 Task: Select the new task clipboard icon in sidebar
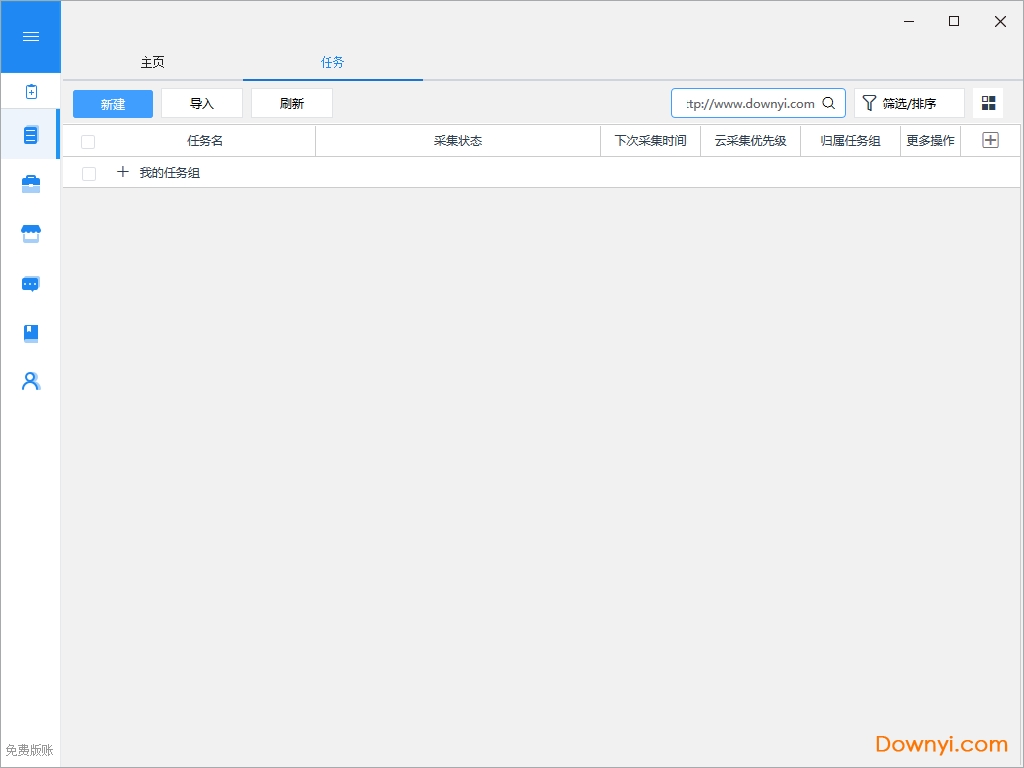[x=30, y=90]
